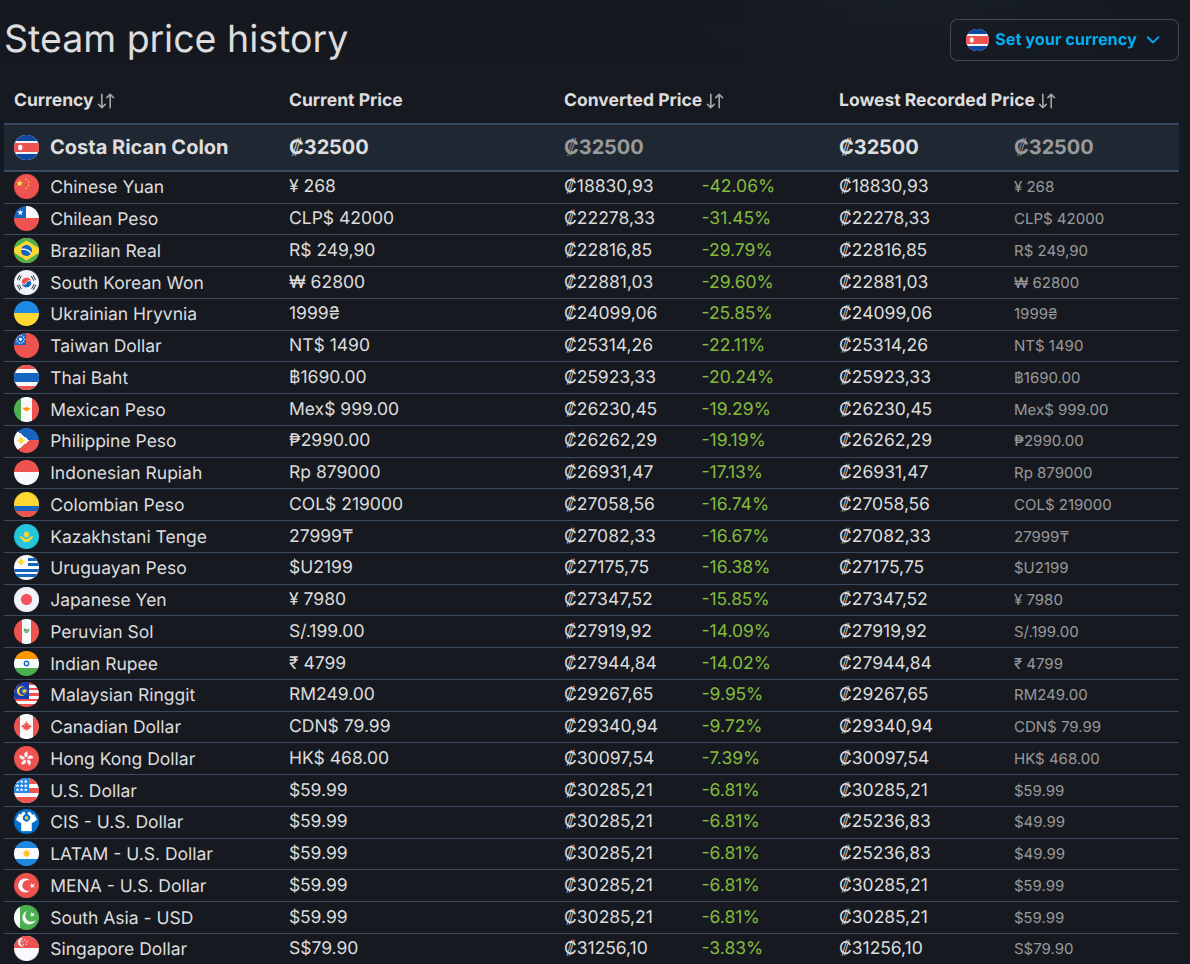Click the ₡25314,26 converted price
This screenshot has height=964, width=1190.
pyautogui.click(x=608, y=345)
